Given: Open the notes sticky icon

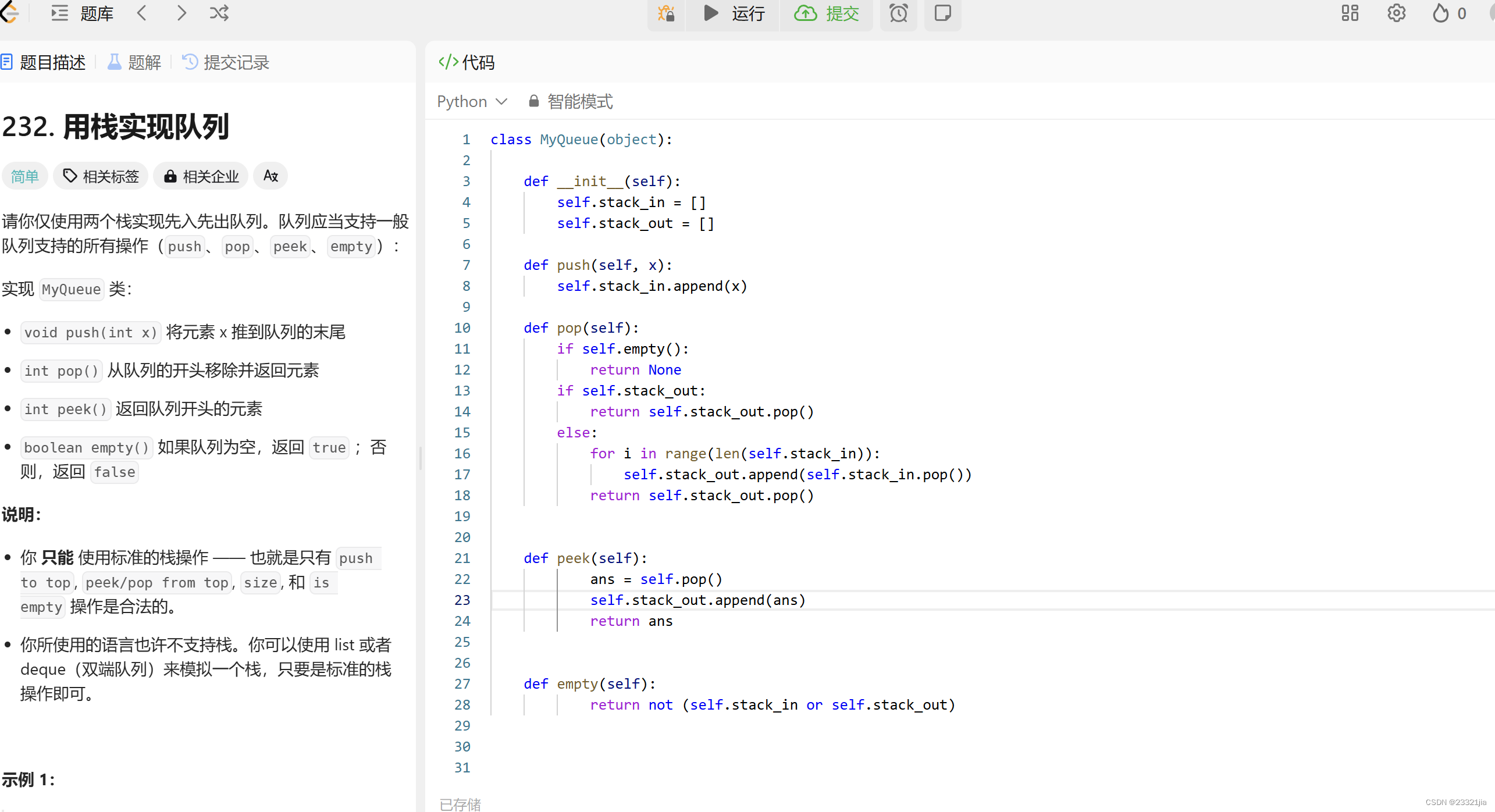Looking at the screenshot, I should pos(942,13).
